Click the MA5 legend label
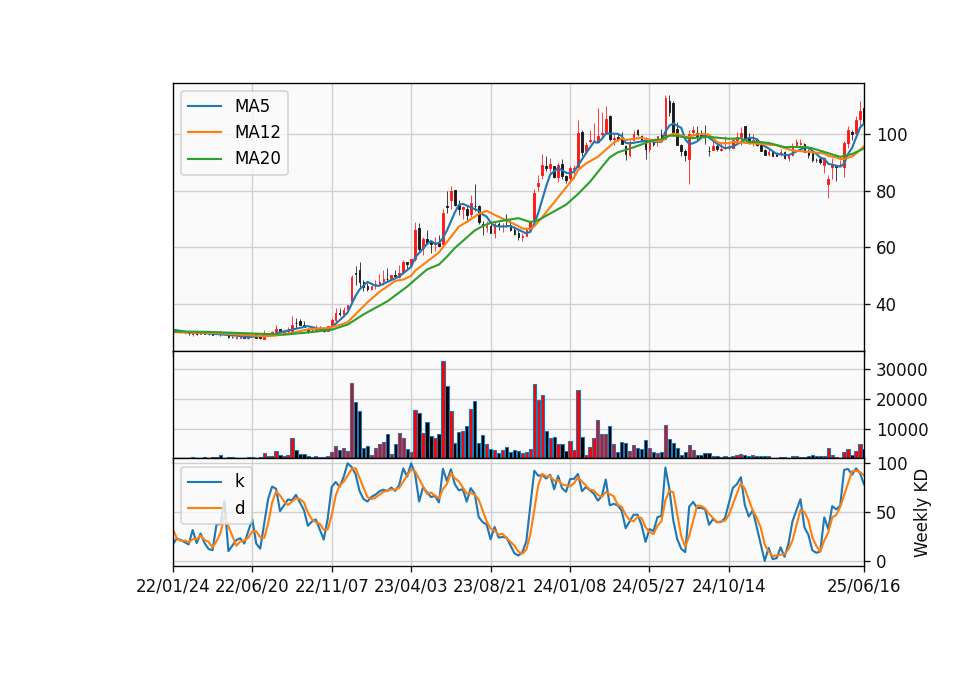960x690 pixels. click(x=252, y=106)
